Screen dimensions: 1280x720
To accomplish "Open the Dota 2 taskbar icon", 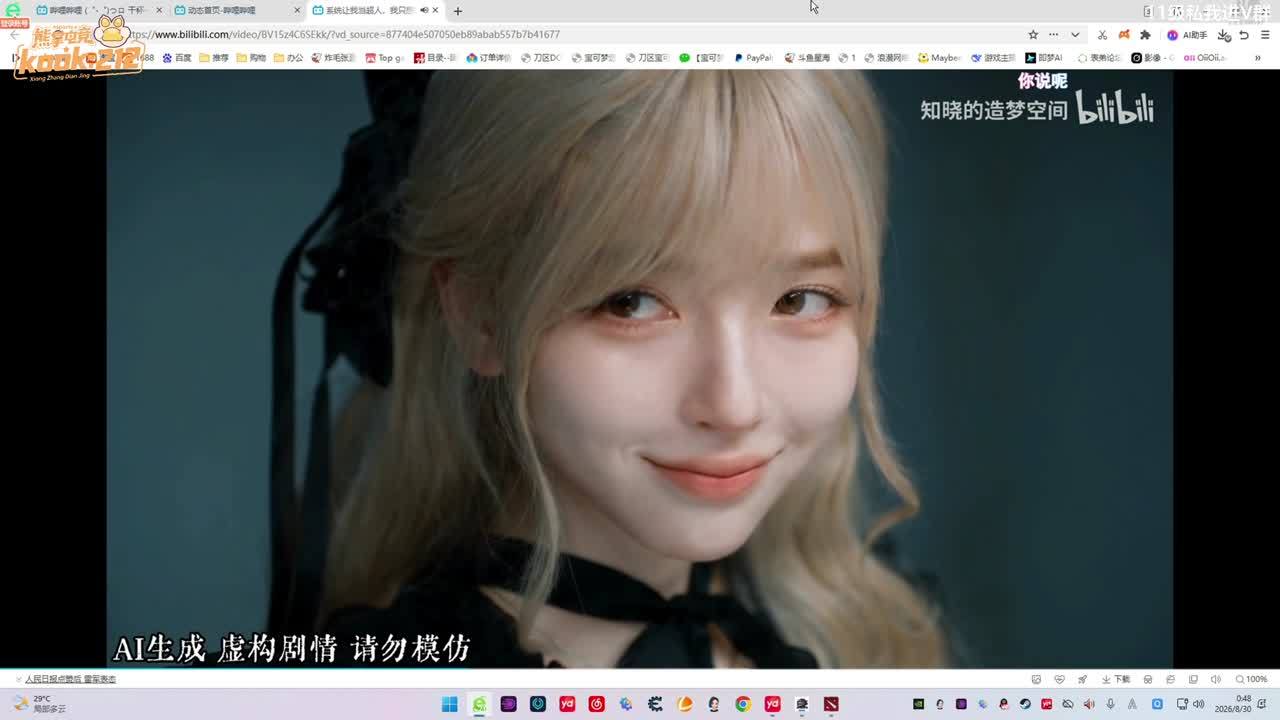I will point(831,704).
